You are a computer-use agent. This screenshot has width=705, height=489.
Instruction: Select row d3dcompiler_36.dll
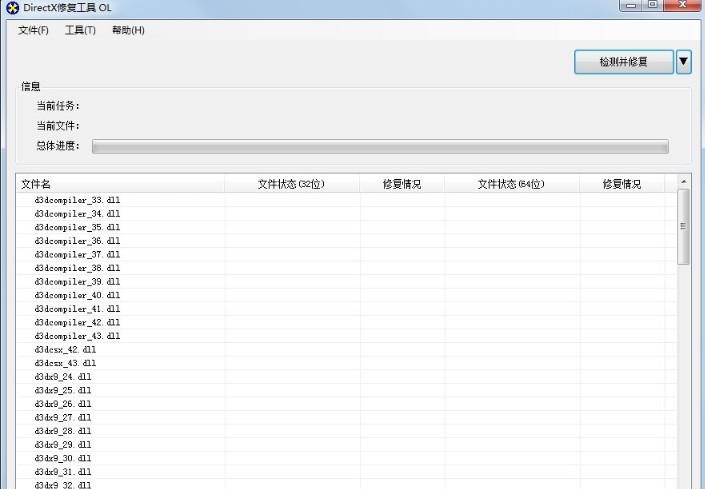347,241
